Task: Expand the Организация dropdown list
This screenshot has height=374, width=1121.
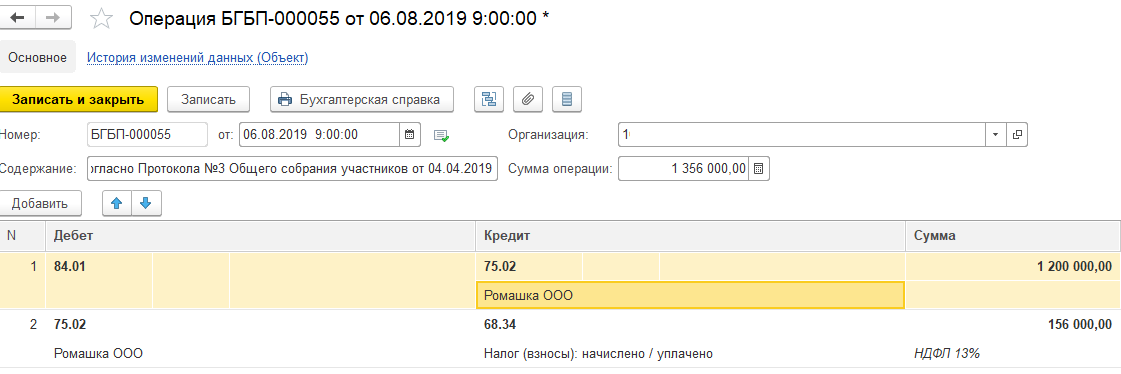Action: coord(996,134)
